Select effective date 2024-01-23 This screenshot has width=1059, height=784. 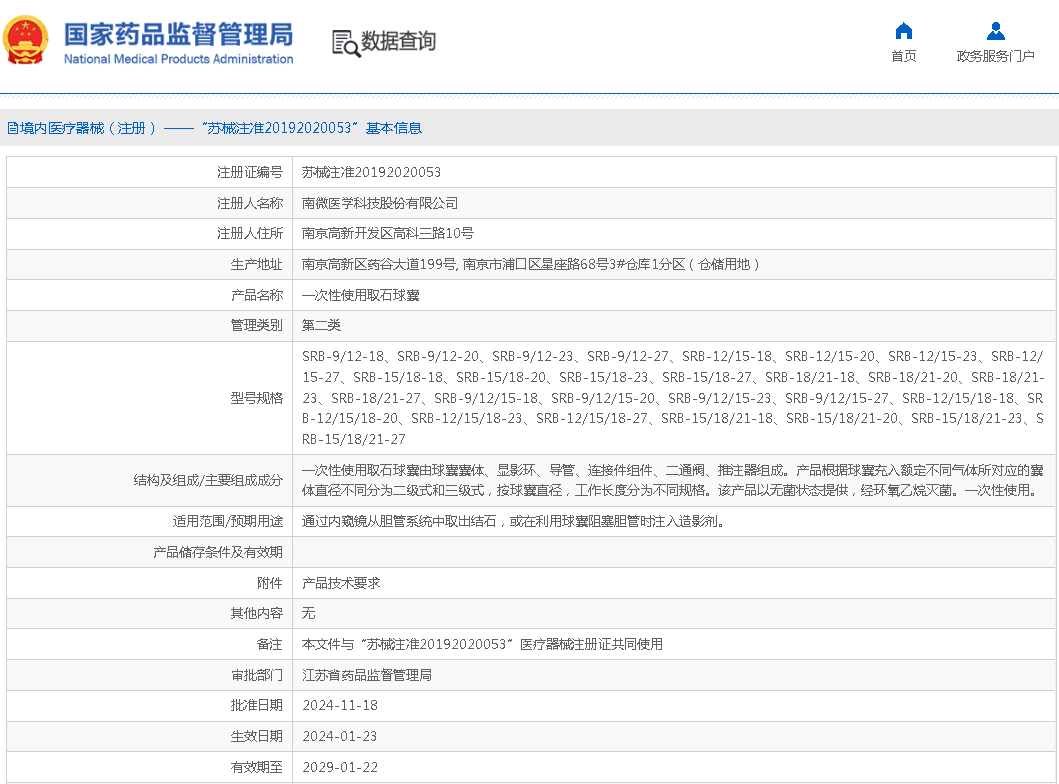pos(340,737)
